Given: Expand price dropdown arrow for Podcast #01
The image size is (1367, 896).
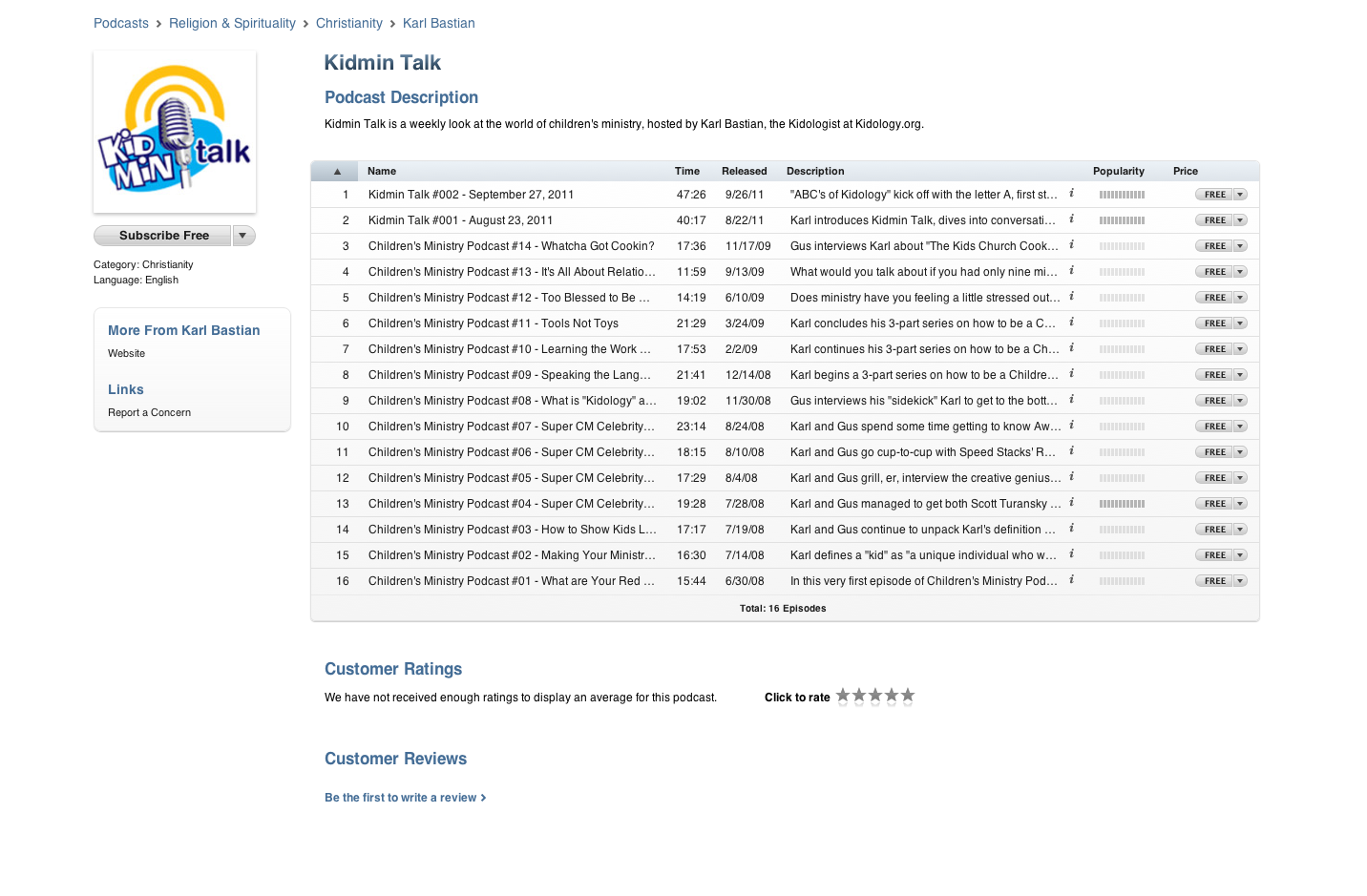Looking at the screenshot, I should pos(1240,581).
